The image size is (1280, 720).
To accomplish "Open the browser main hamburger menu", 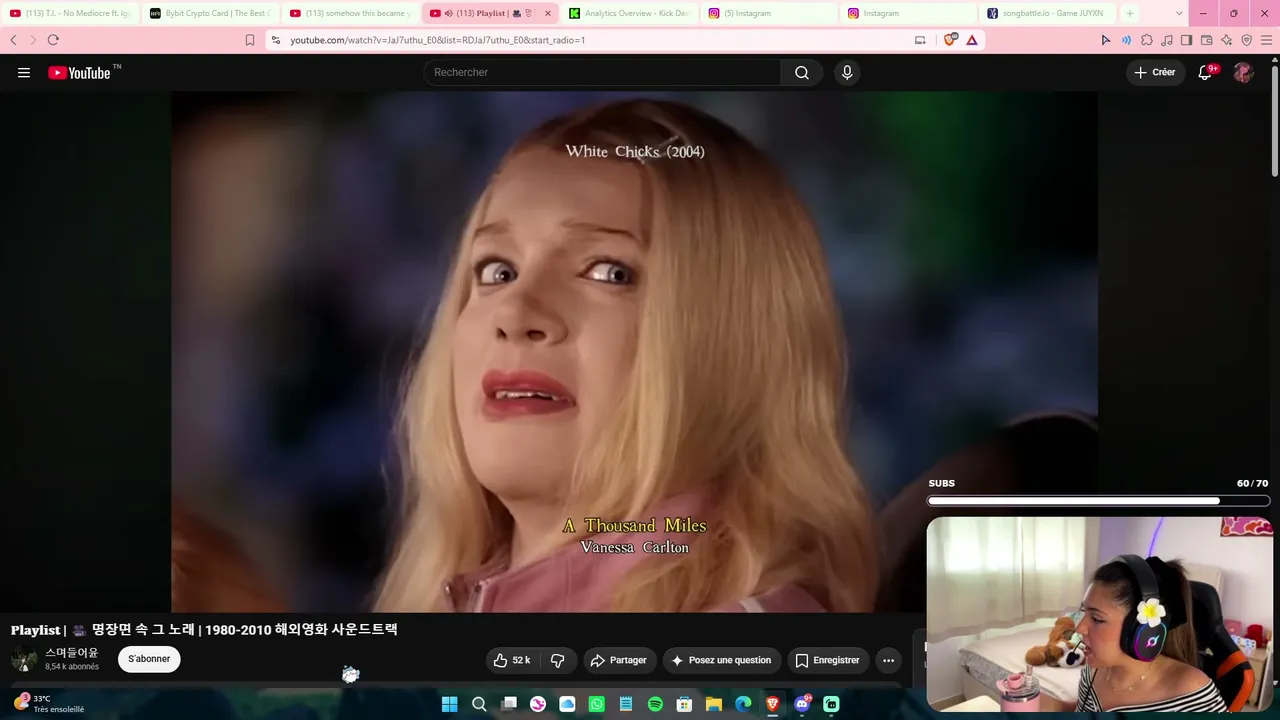I will (1266, 40).
